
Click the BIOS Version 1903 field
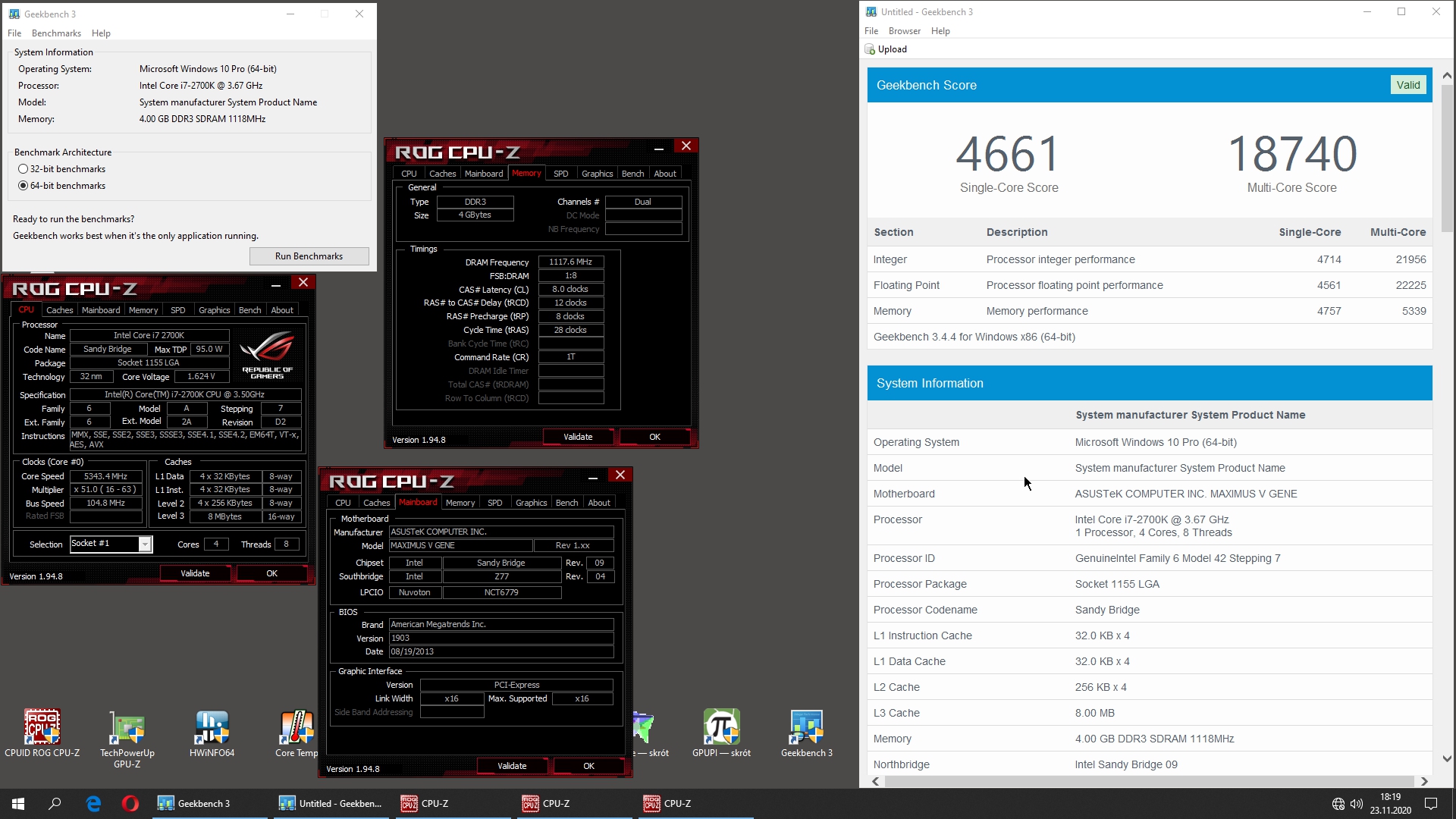point(501,638)
